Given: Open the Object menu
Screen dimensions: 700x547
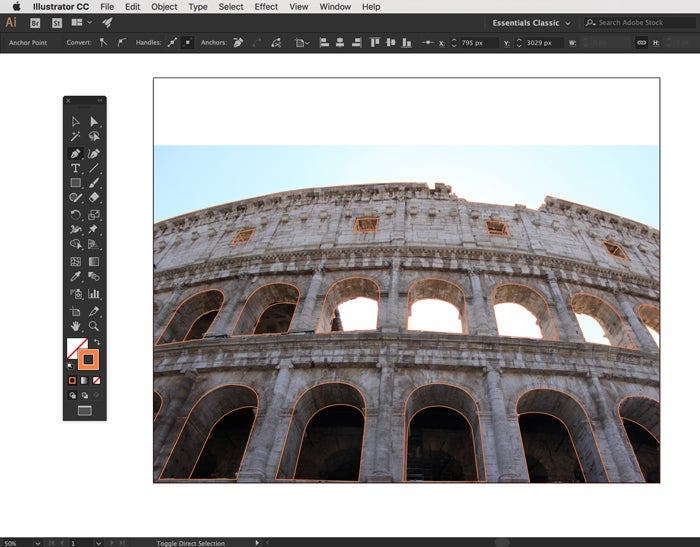Looking at the screenshot, I should tap(164, 7).
